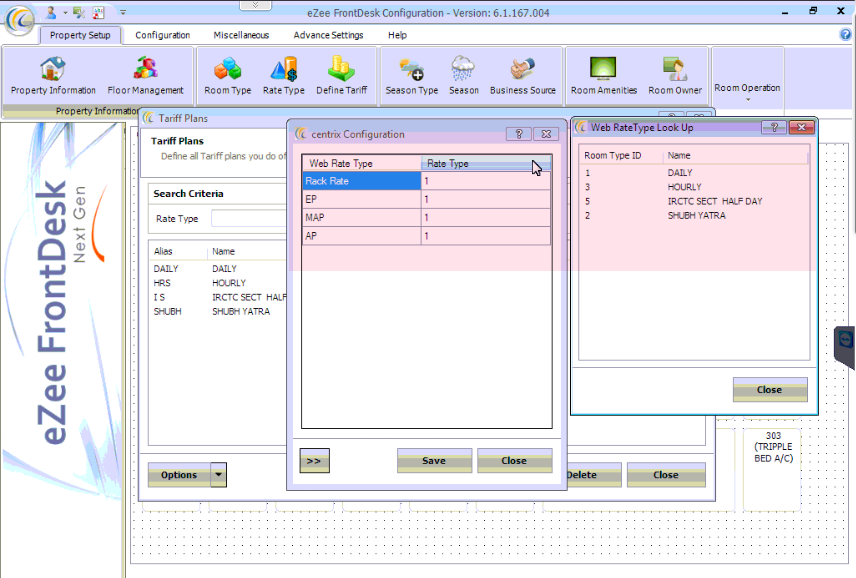Screen dimensions: 856x578
Task: Click the third quick access toolbar icon
Action: (x=98, y=12)
